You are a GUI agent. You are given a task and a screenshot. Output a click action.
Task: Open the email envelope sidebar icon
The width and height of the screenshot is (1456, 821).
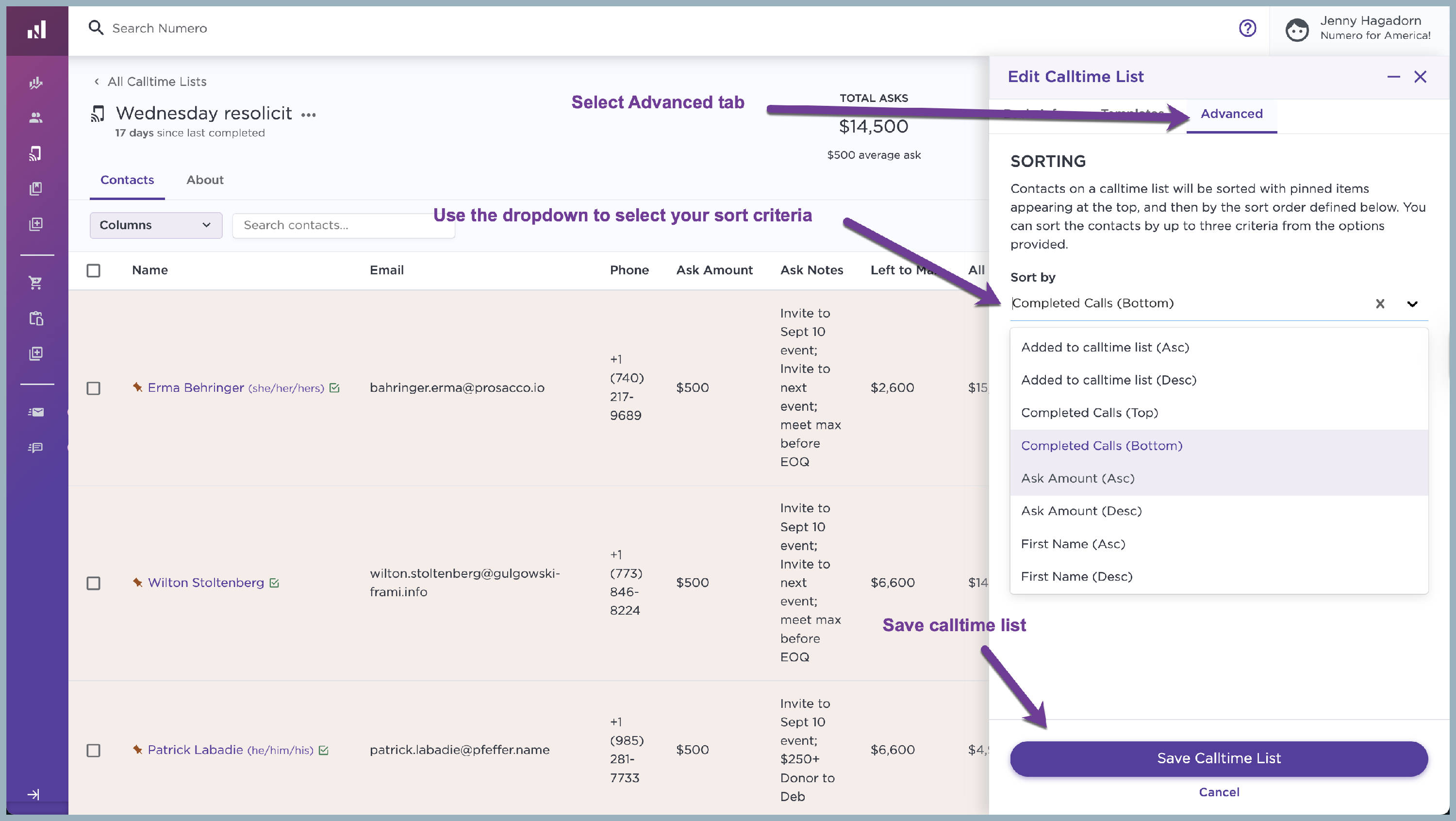[35, 412]
